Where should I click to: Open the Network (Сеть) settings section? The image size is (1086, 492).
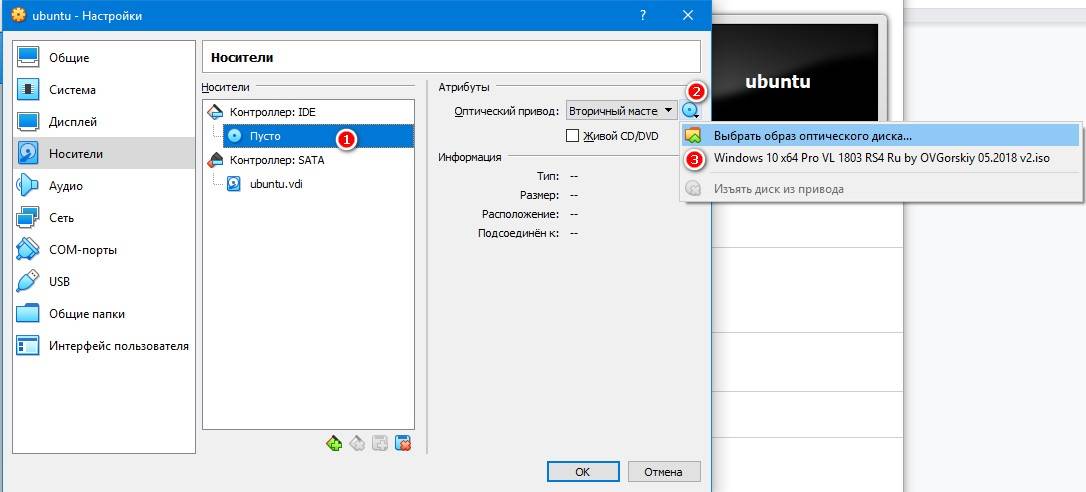pyautogui.click(x=61, y=218)
